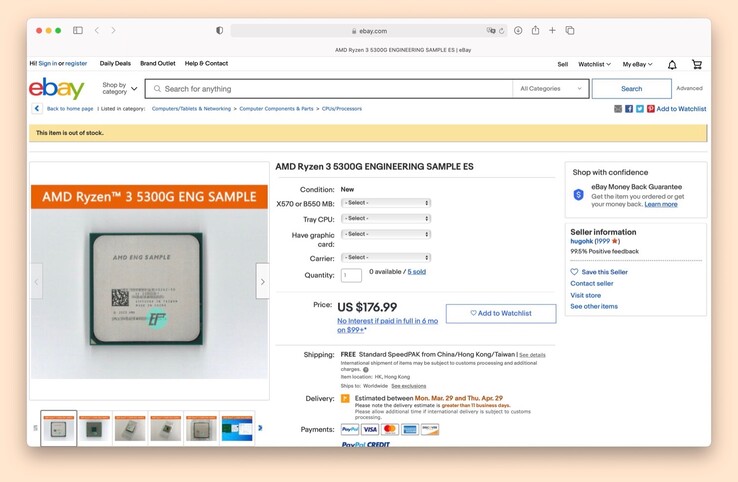Open the Safari share icon
738x482 pixels.
pos(535,31)
